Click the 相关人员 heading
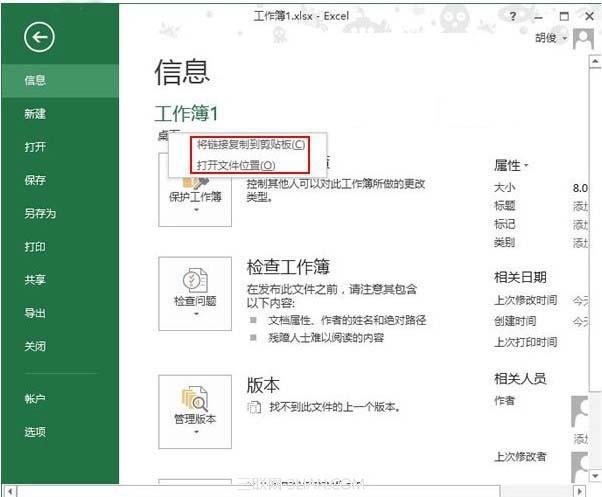602x497 pixels. [520, 379]
